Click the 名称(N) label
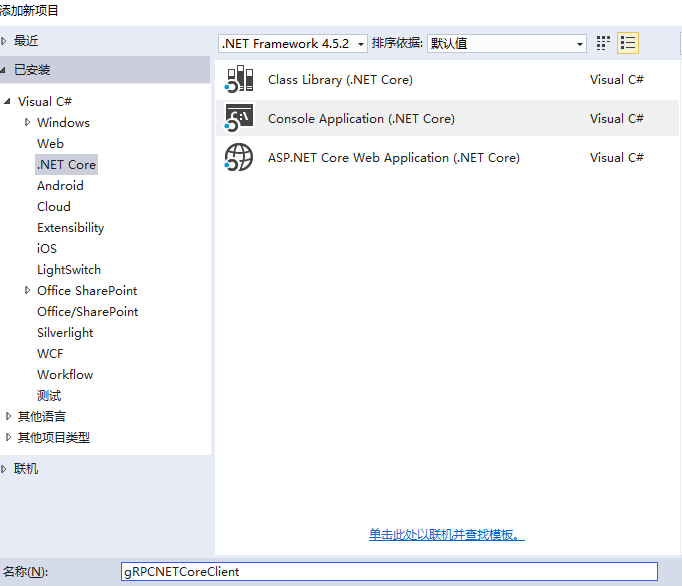Image resolution: width=682 pixels, height=586 pixels. [25, 572]
